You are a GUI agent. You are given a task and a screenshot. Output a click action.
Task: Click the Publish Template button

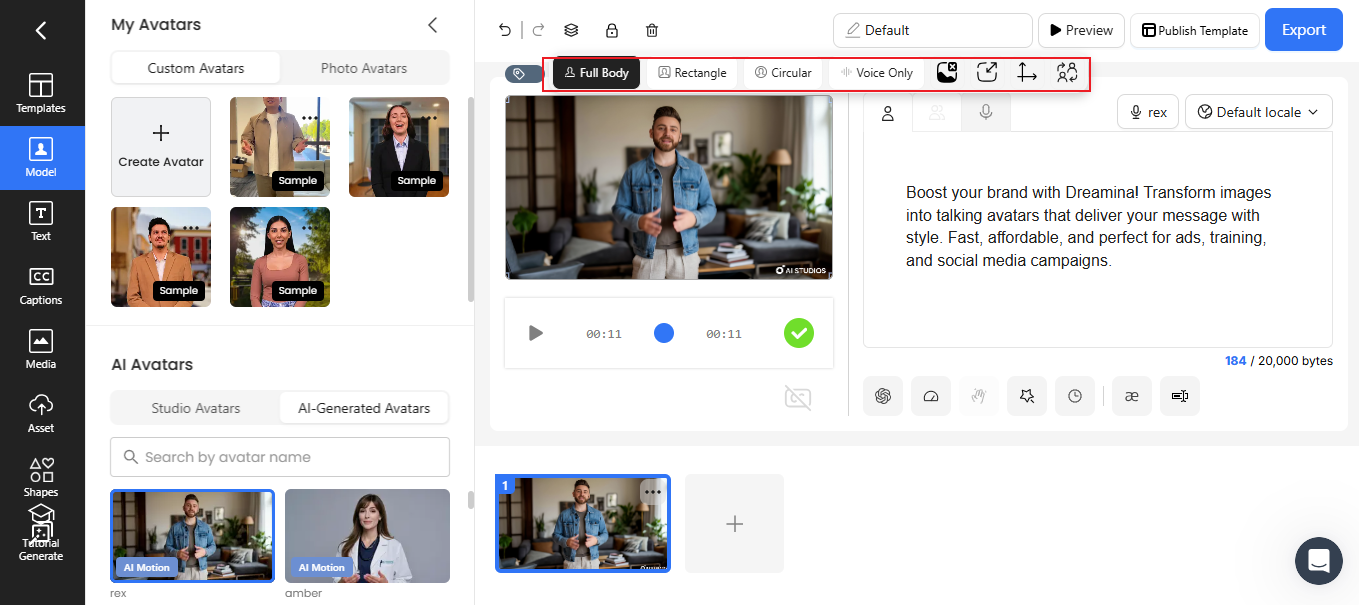1194,31
